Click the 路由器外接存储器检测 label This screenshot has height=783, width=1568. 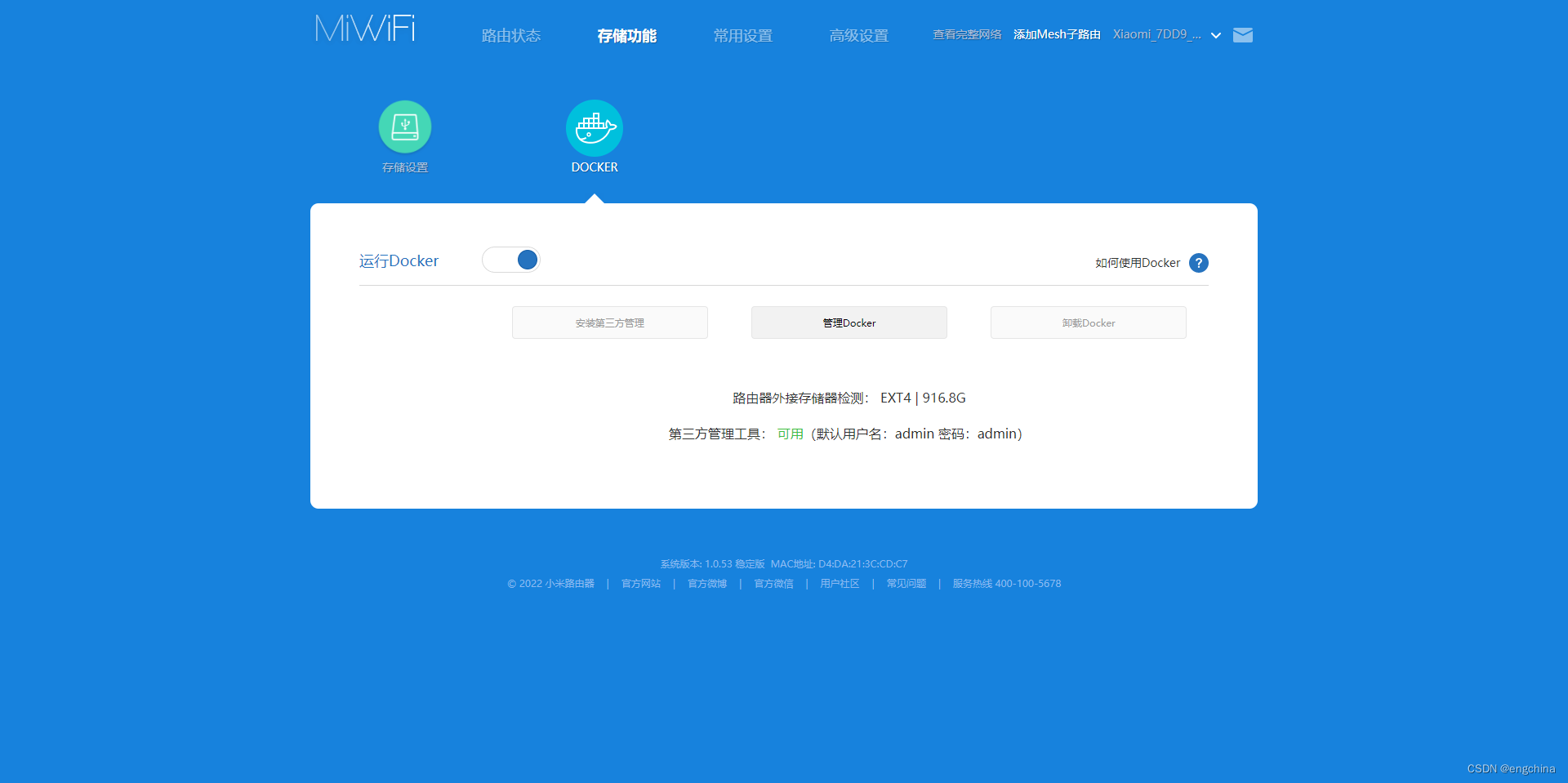coord(800,398)
